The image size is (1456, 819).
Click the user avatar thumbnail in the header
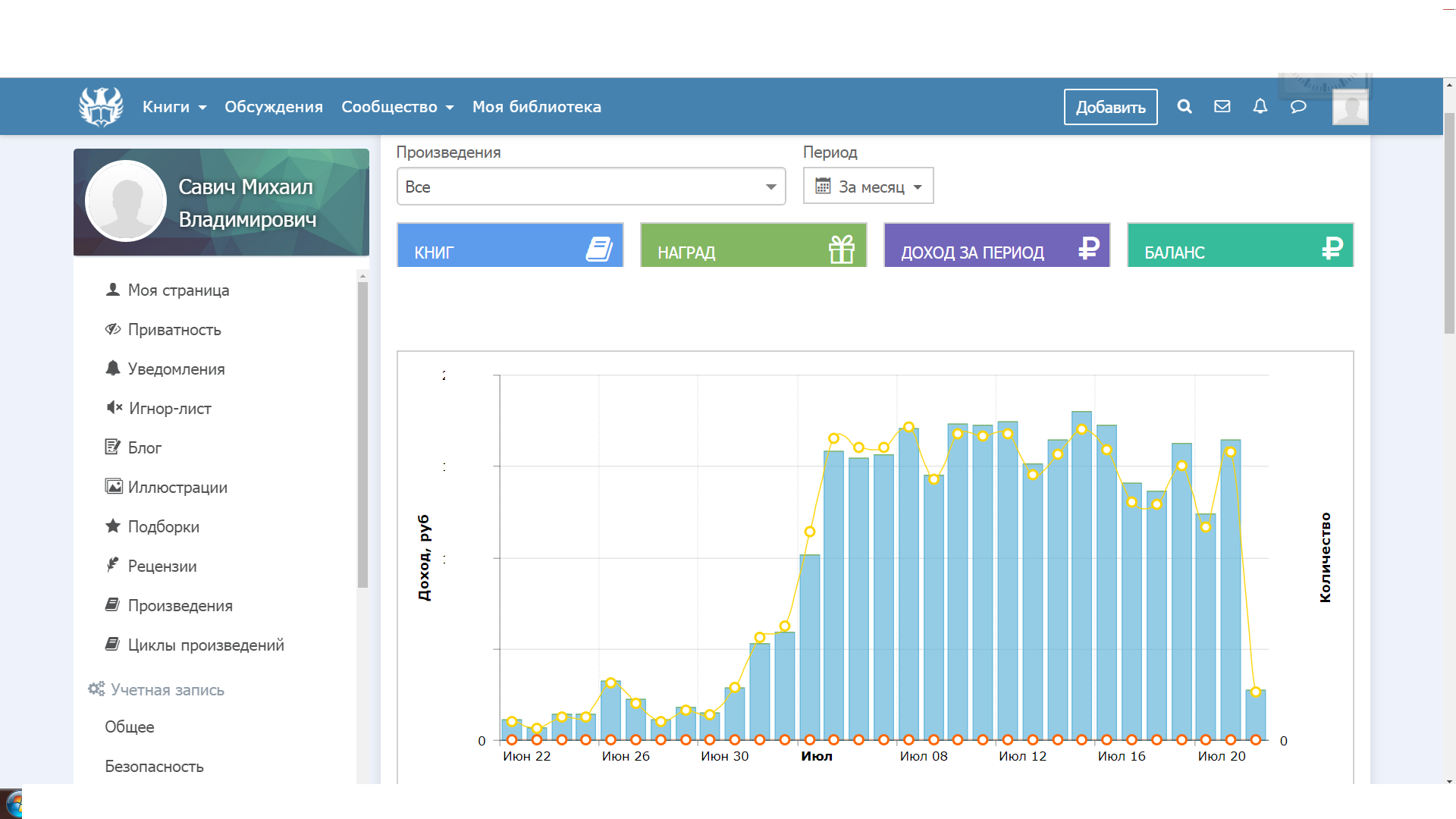point(1351,107)
